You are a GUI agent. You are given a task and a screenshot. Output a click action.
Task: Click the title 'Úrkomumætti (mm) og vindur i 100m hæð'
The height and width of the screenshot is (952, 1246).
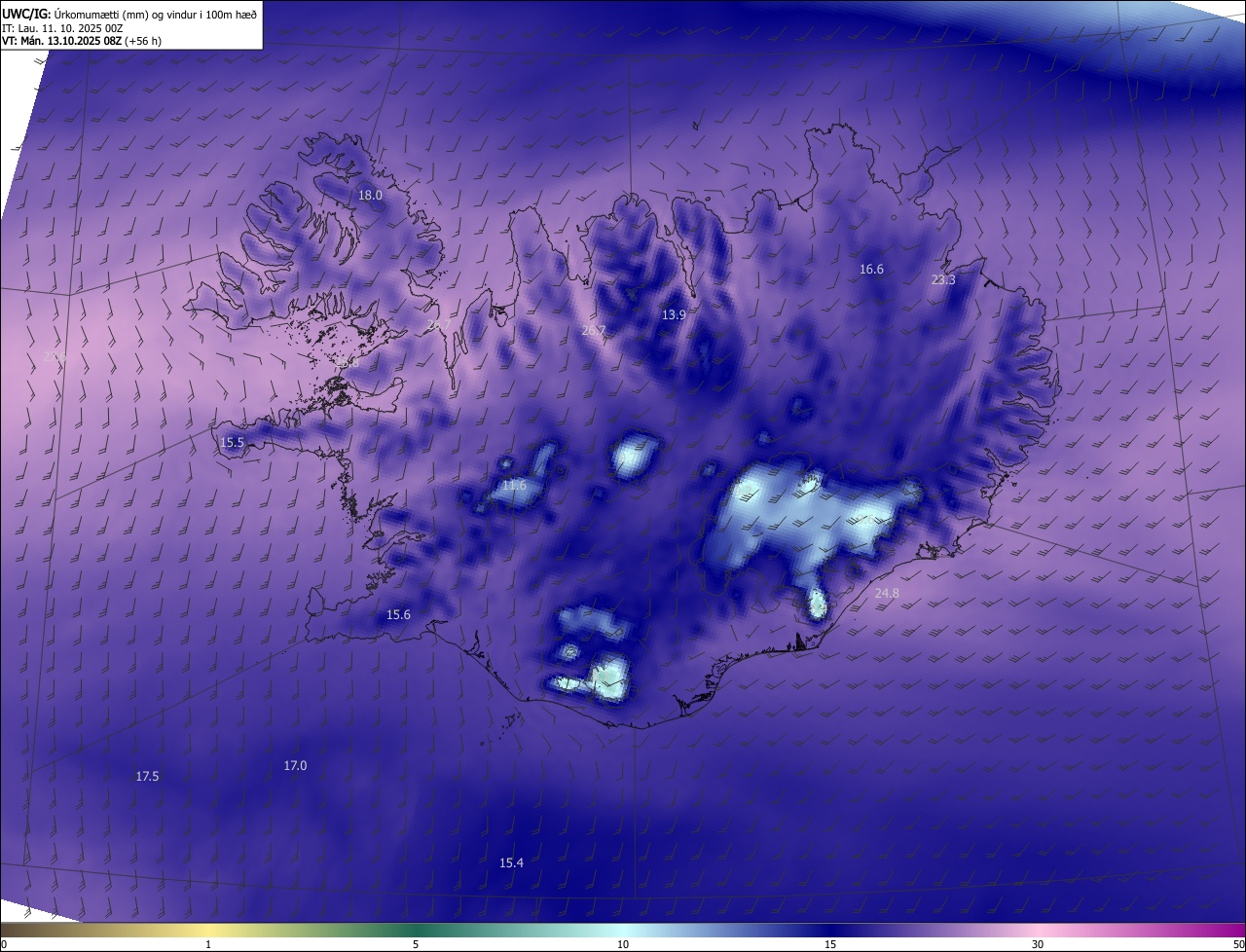156,14
